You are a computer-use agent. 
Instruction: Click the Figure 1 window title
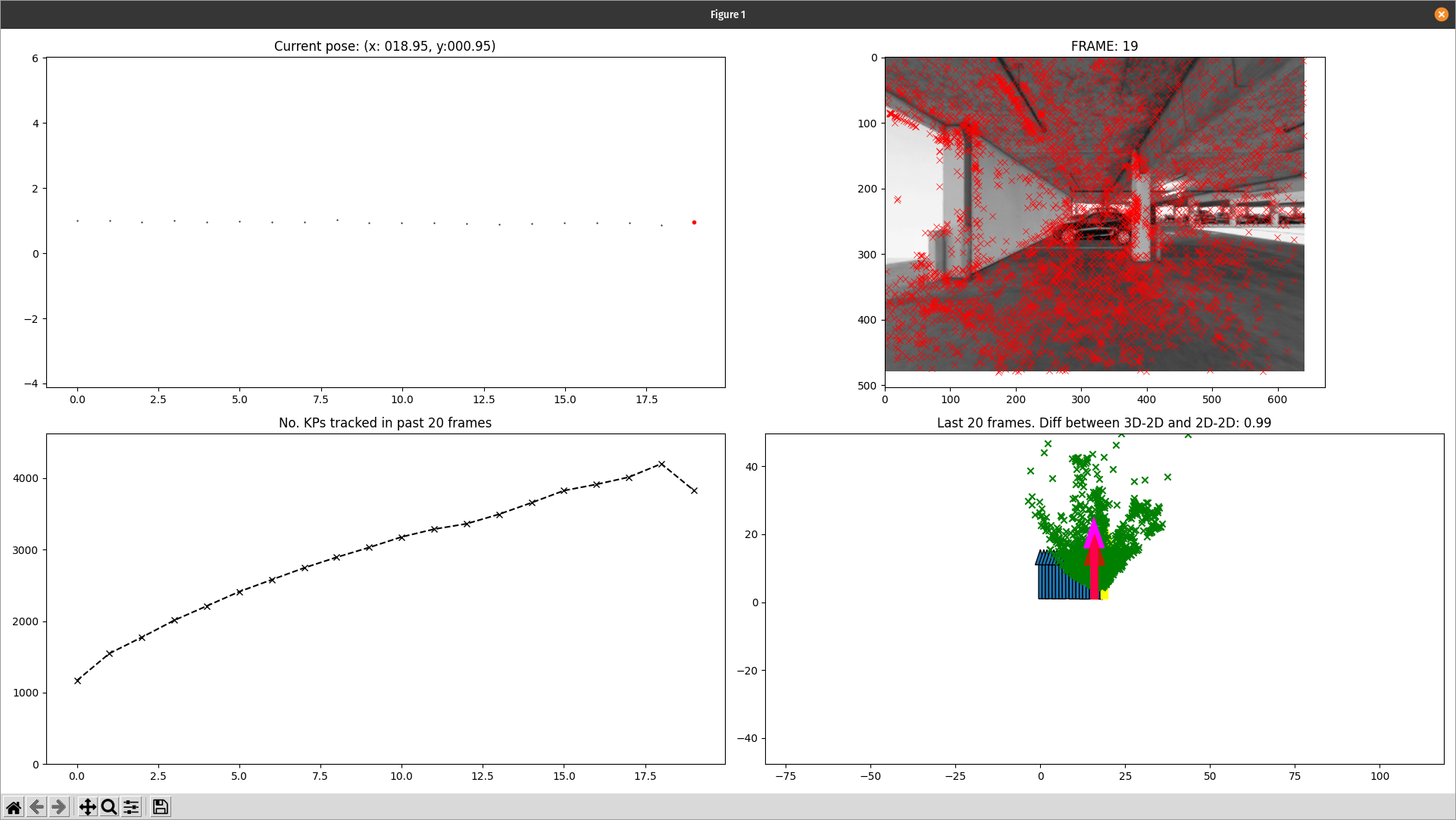727,14
